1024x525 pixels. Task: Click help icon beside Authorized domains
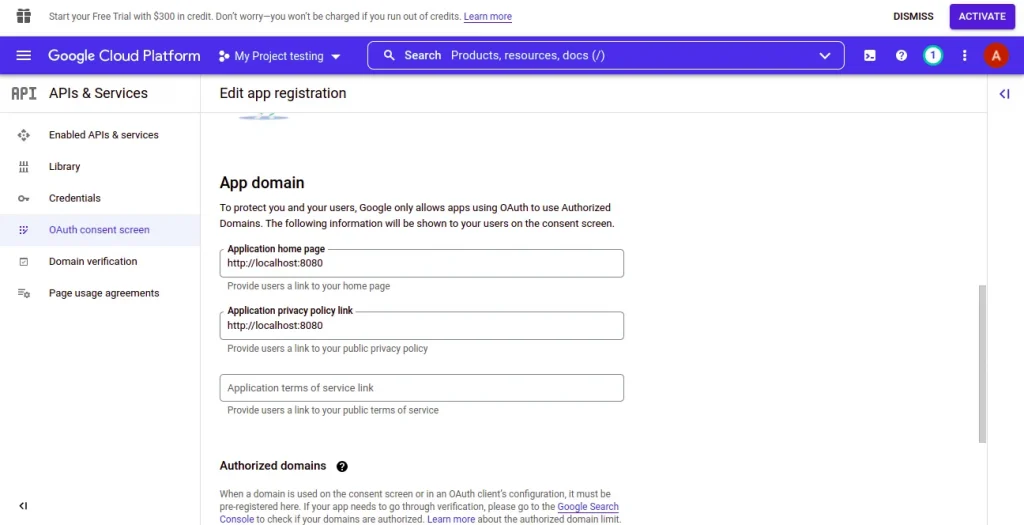pos(342,466)
